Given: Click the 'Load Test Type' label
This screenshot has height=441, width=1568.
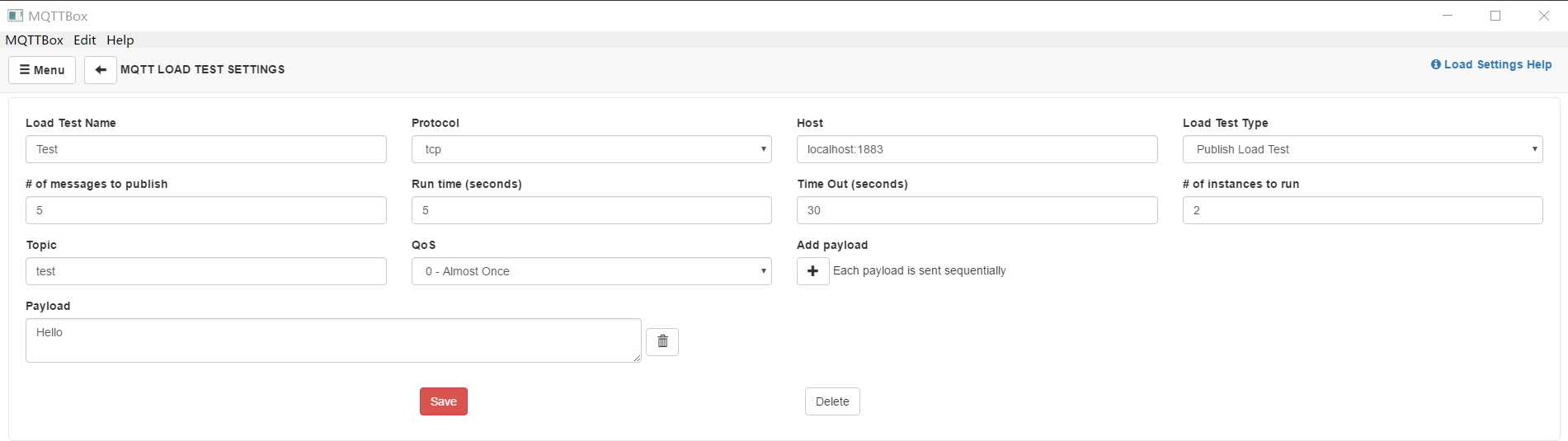Looking at the screenshot, I should click(1226, 123).
